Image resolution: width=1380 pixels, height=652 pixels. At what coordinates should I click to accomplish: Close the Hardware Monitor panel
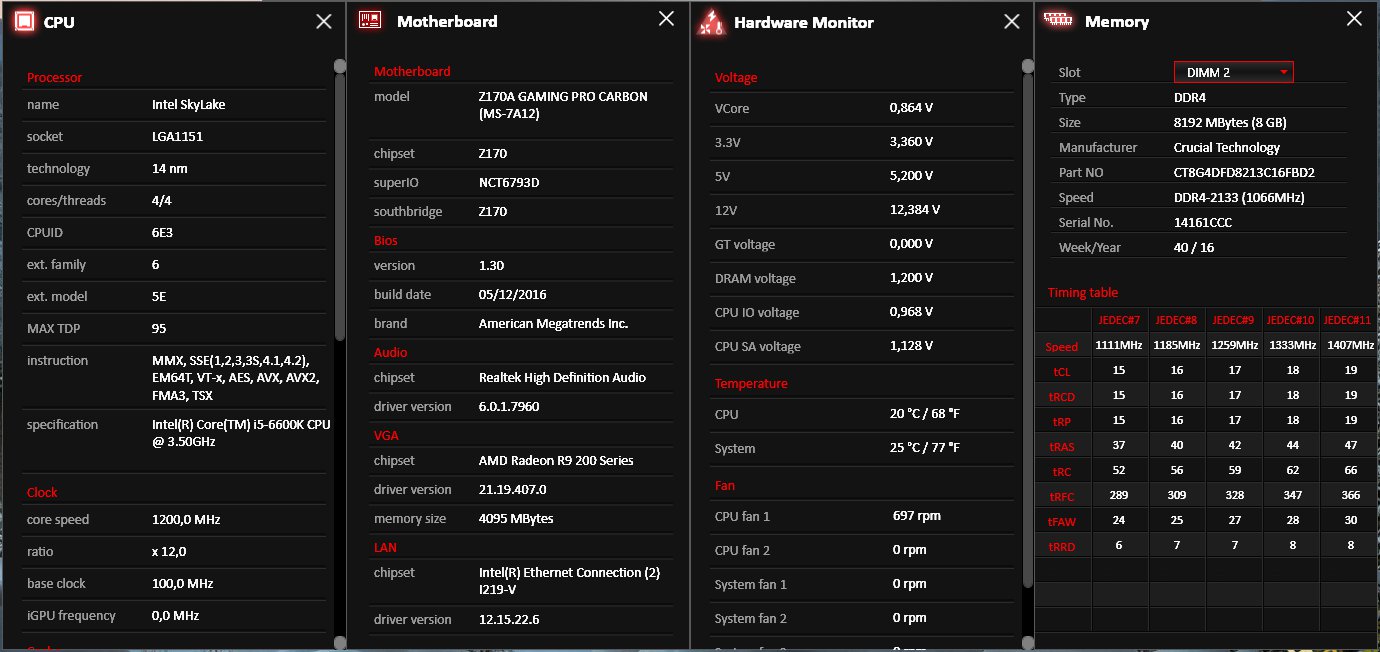point(1011,21)
